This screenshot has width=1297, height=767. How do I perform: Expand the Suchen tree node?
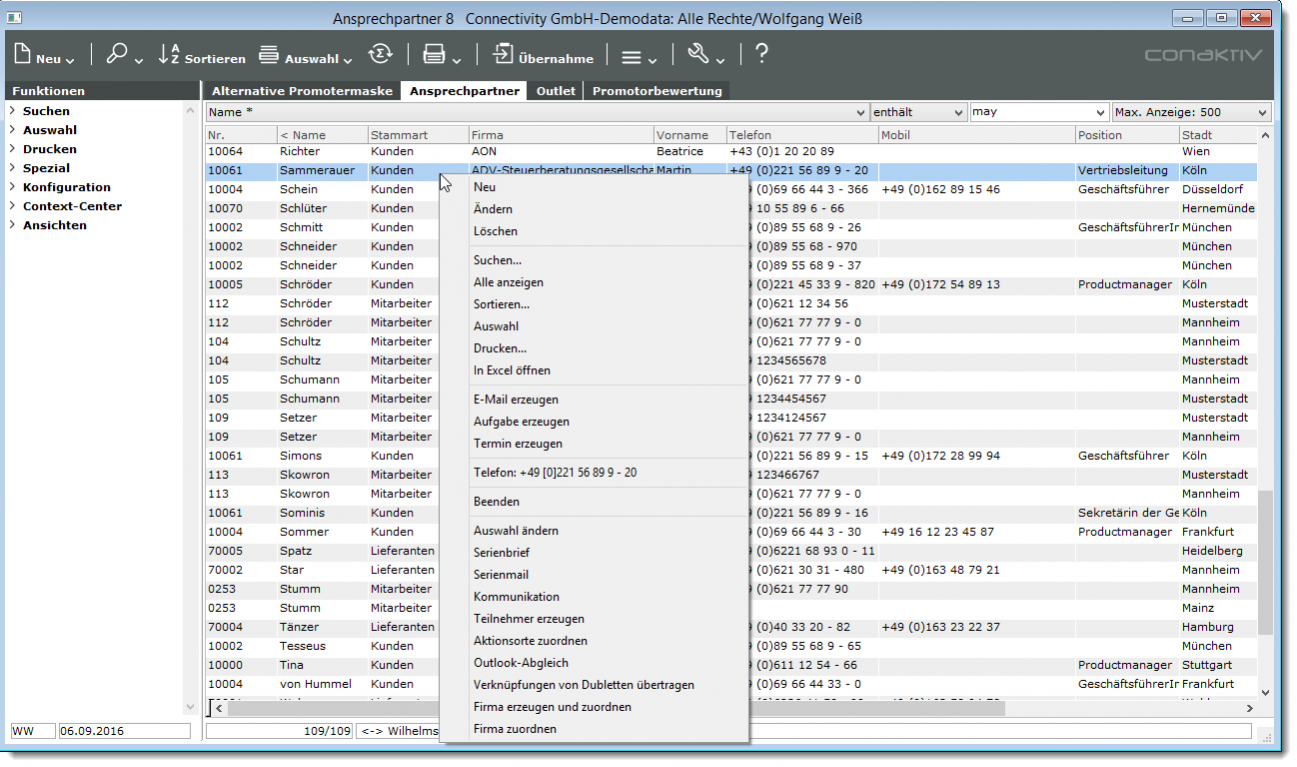click(13, 111)
